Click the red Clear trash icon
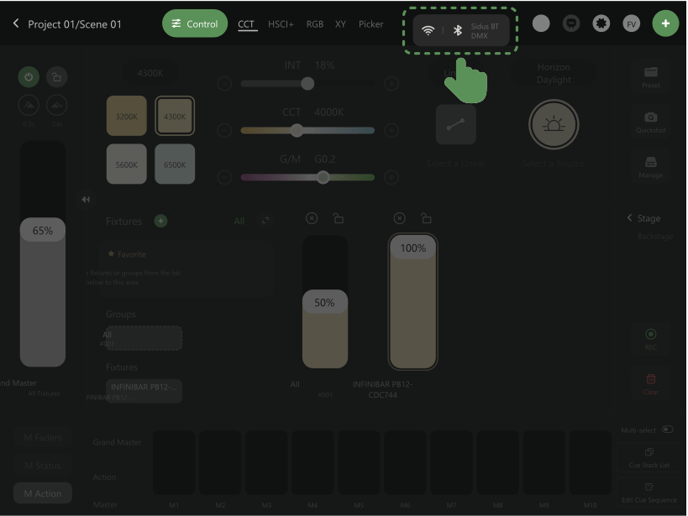688x516 pixels. 651,383
